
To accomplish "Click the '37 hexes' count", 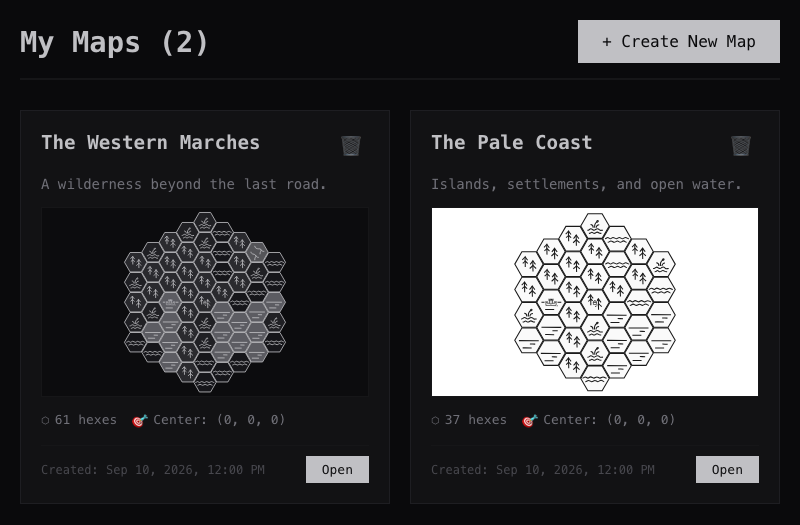I will coord(476,420).
